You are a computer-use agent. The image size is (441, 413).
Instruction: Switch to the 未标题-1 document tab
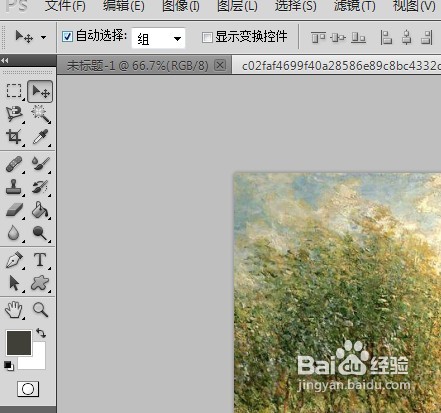click(137, 65)
